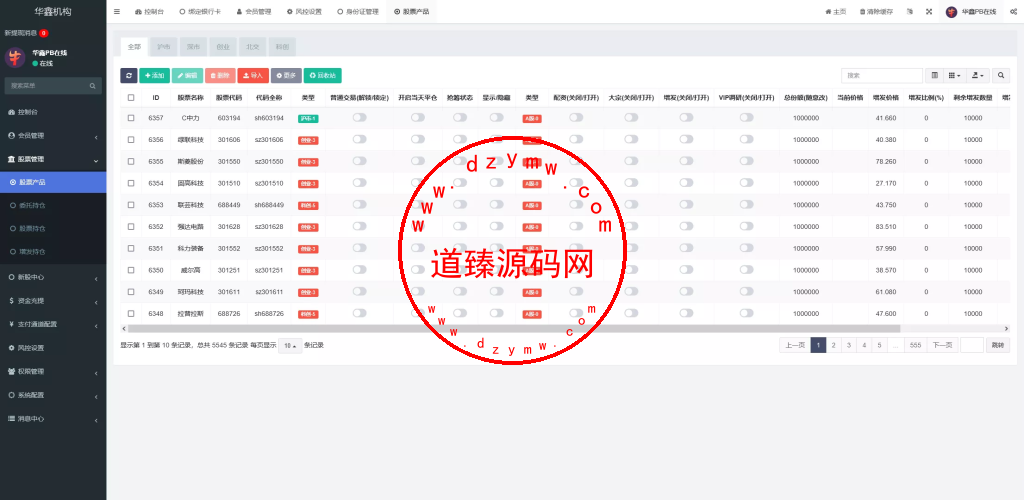Expand 权限管理 in the sidebar

[x=53, y=371]
